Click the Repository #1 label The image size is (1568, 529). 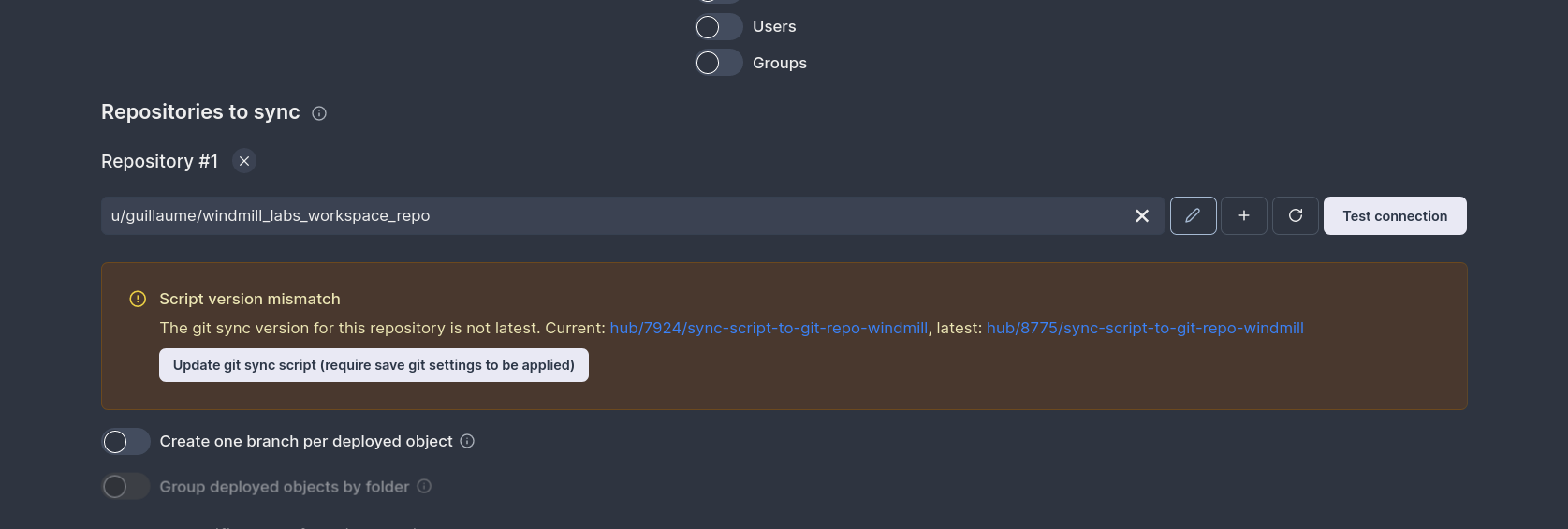coord(159,161)
